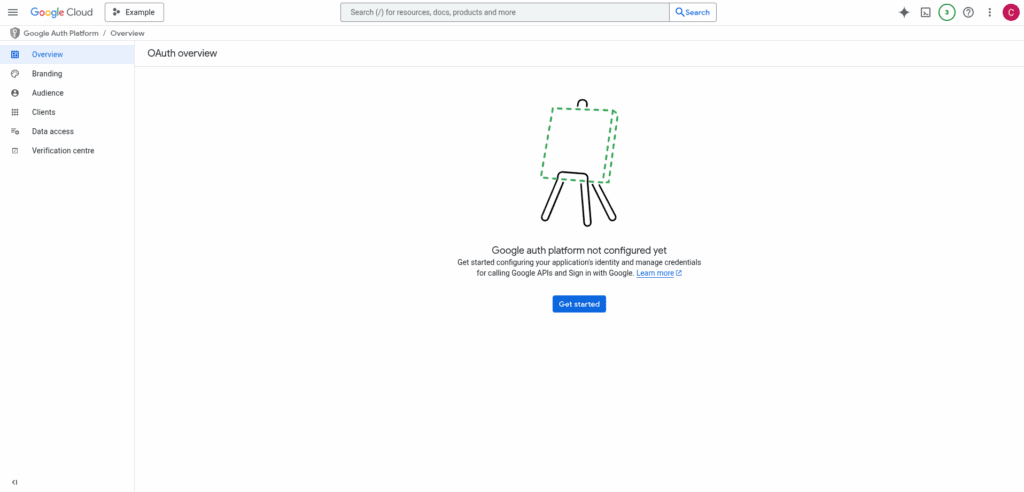Open the Gemini sparkle assistant icon
This screenshot has width=1024, height=492.
[x=904, y=12]
